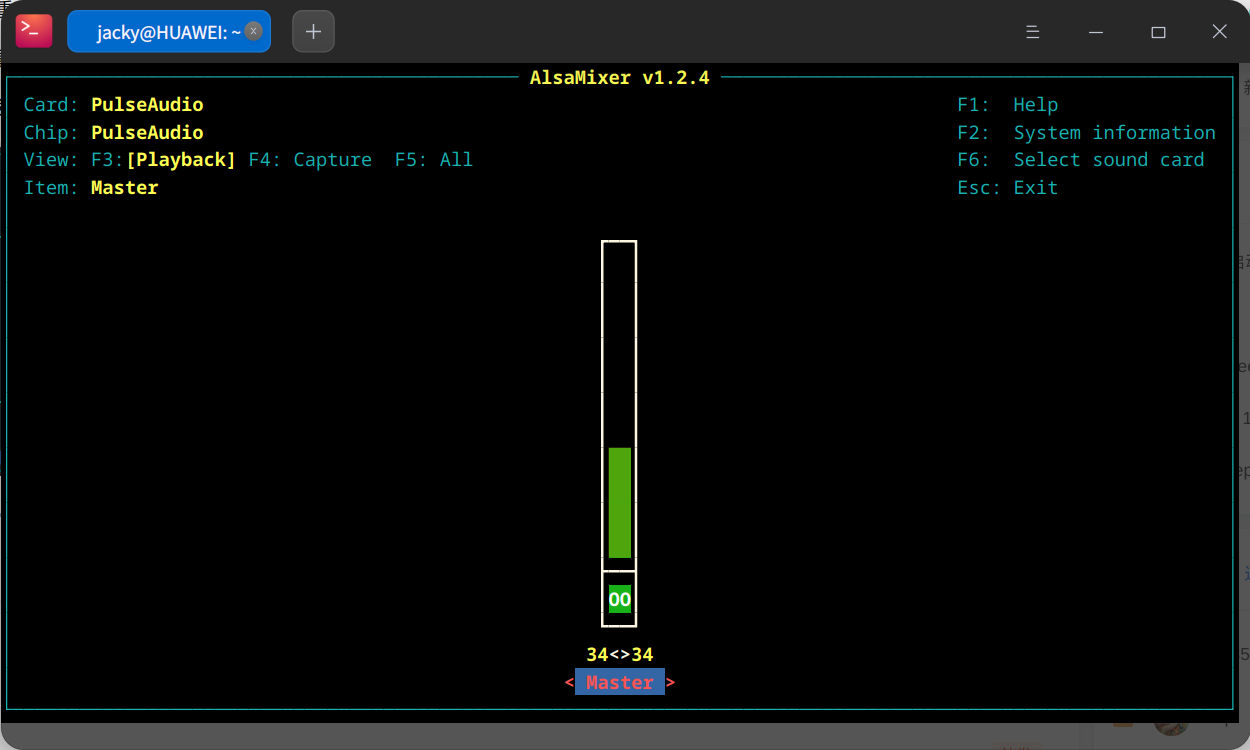This screenshot has height=750, width=1250.
Task: Switch to the F4 Capture view
Action: tap(310, 160)
